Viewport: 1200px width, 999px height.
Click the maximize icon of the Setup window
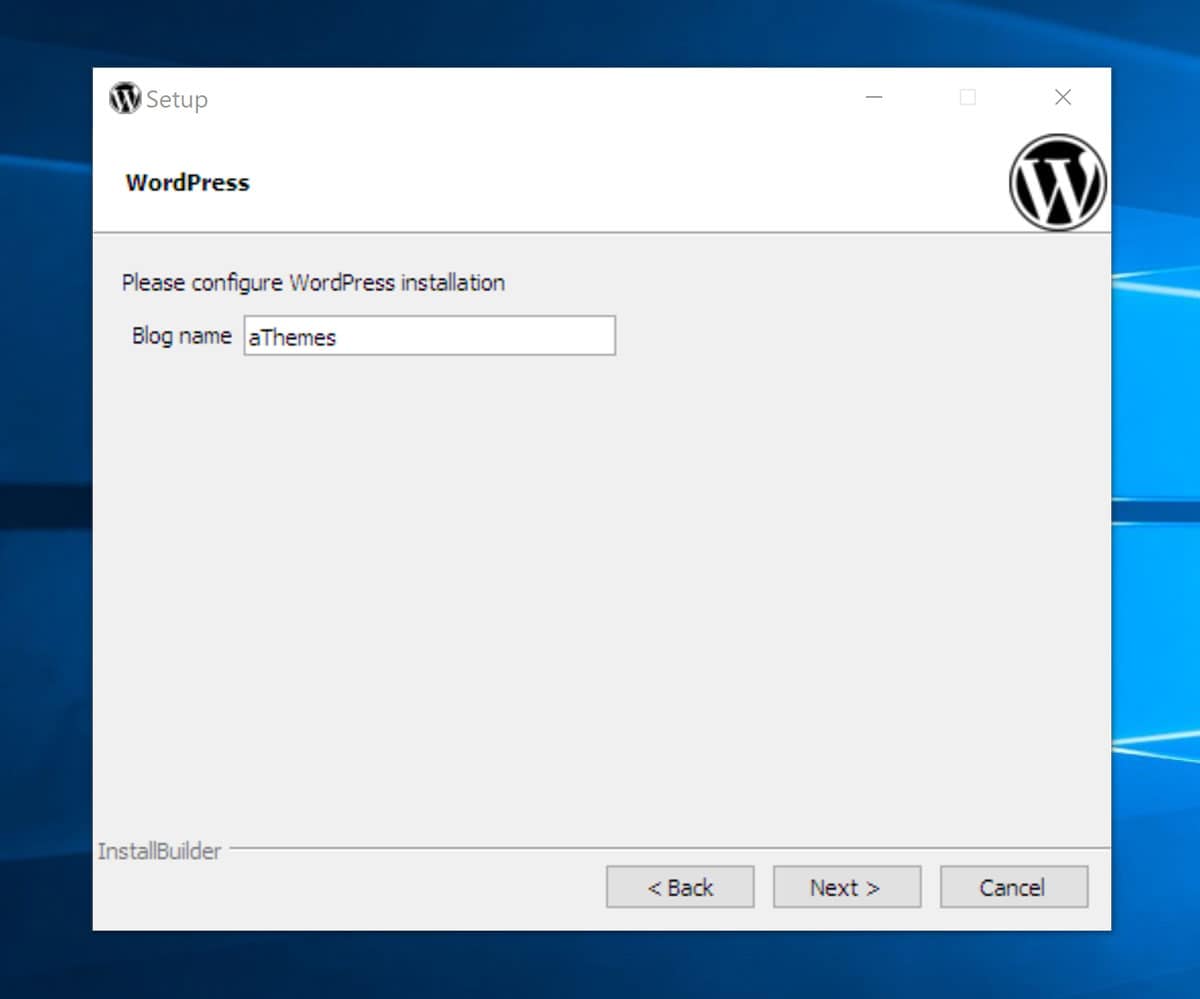tap(968, 97)
